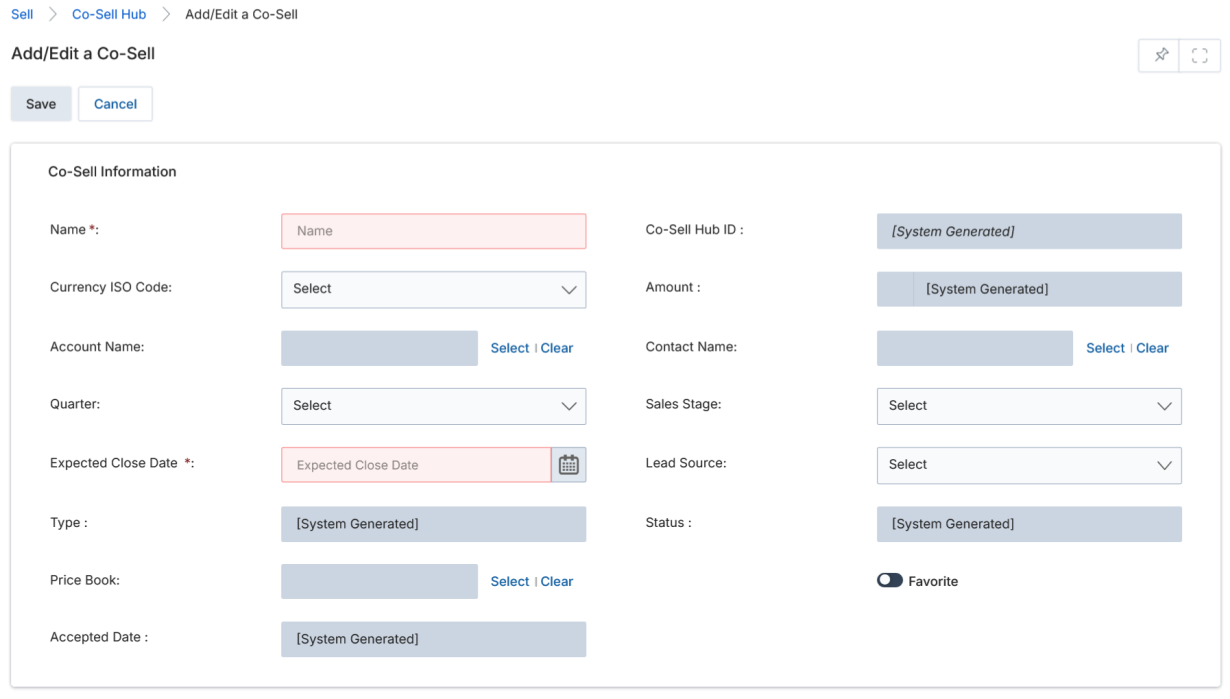Click the Quarter field label
Image resolution: width=1230 pixels, height=699 pixels.
point(73,404)
